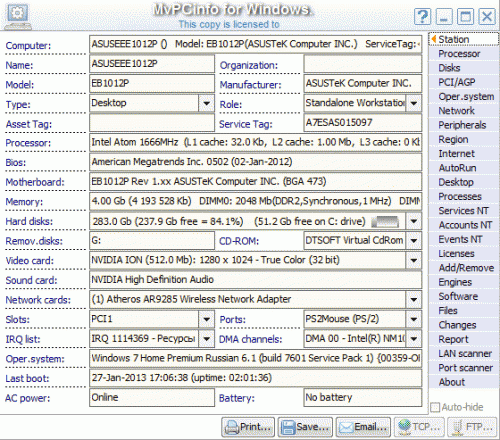Image resolution: width=500 pixels, height=440 pixels.
Task: Expand the Video card dropdown
Action: 414,260
